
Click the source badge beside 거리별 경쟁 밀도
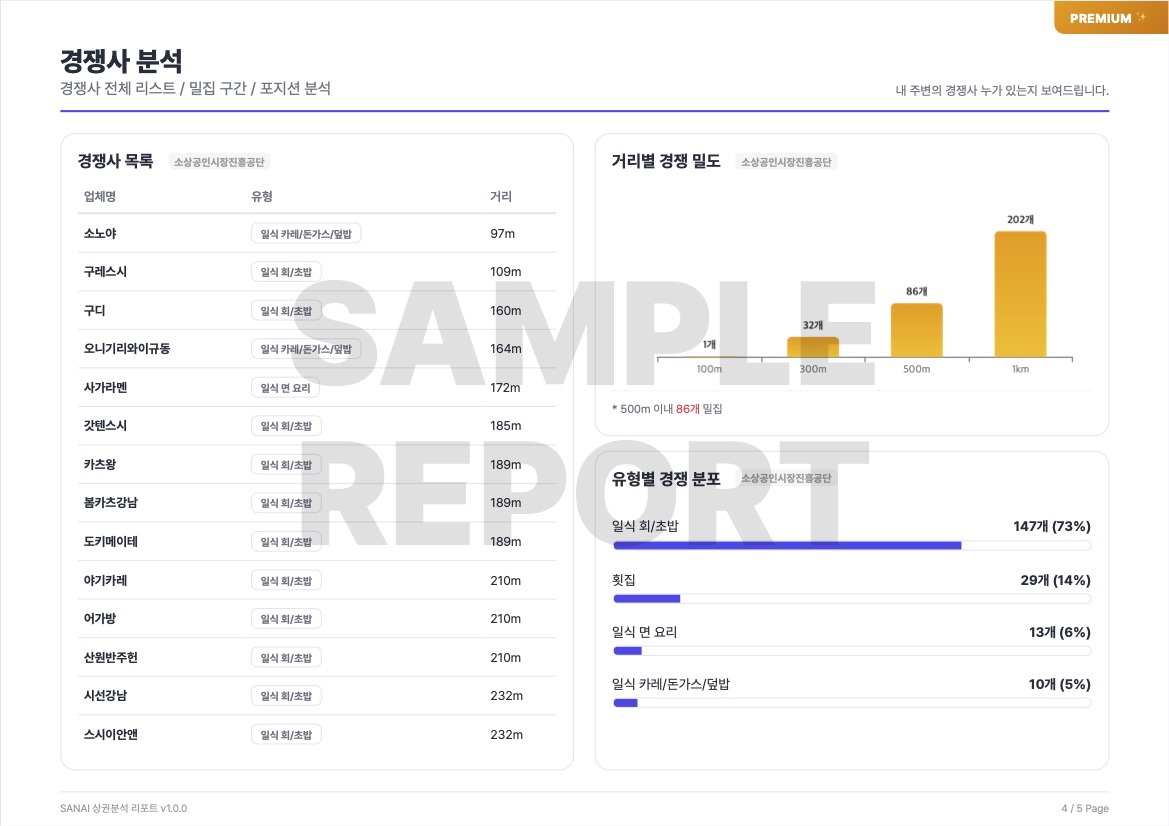(786, 162)
